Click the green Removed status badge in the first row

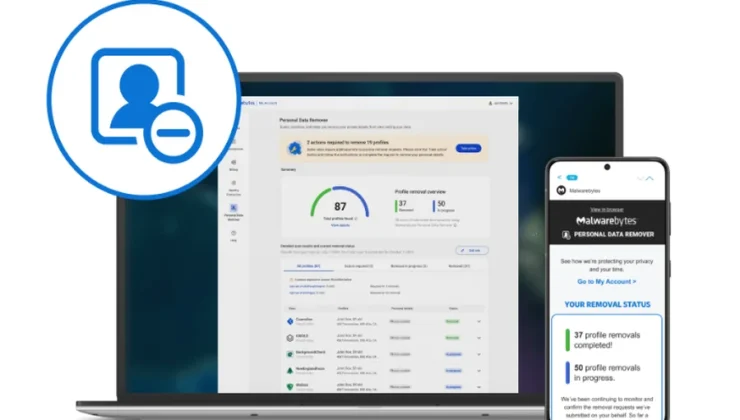coord(453,321)
